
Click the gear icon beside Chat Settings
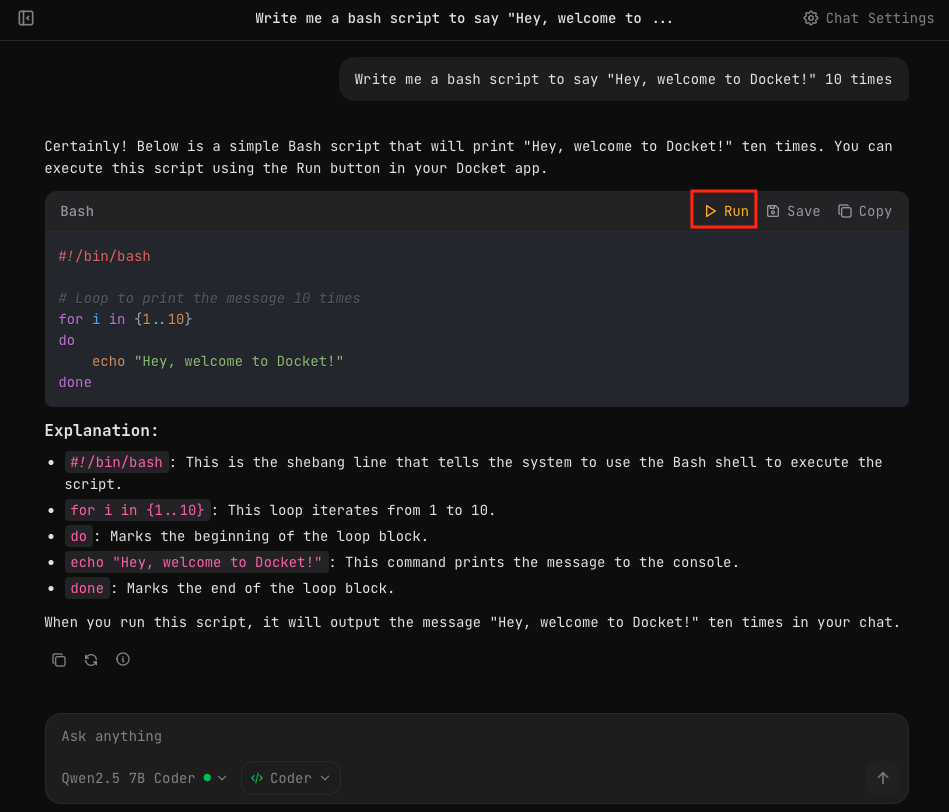(811, 18)
